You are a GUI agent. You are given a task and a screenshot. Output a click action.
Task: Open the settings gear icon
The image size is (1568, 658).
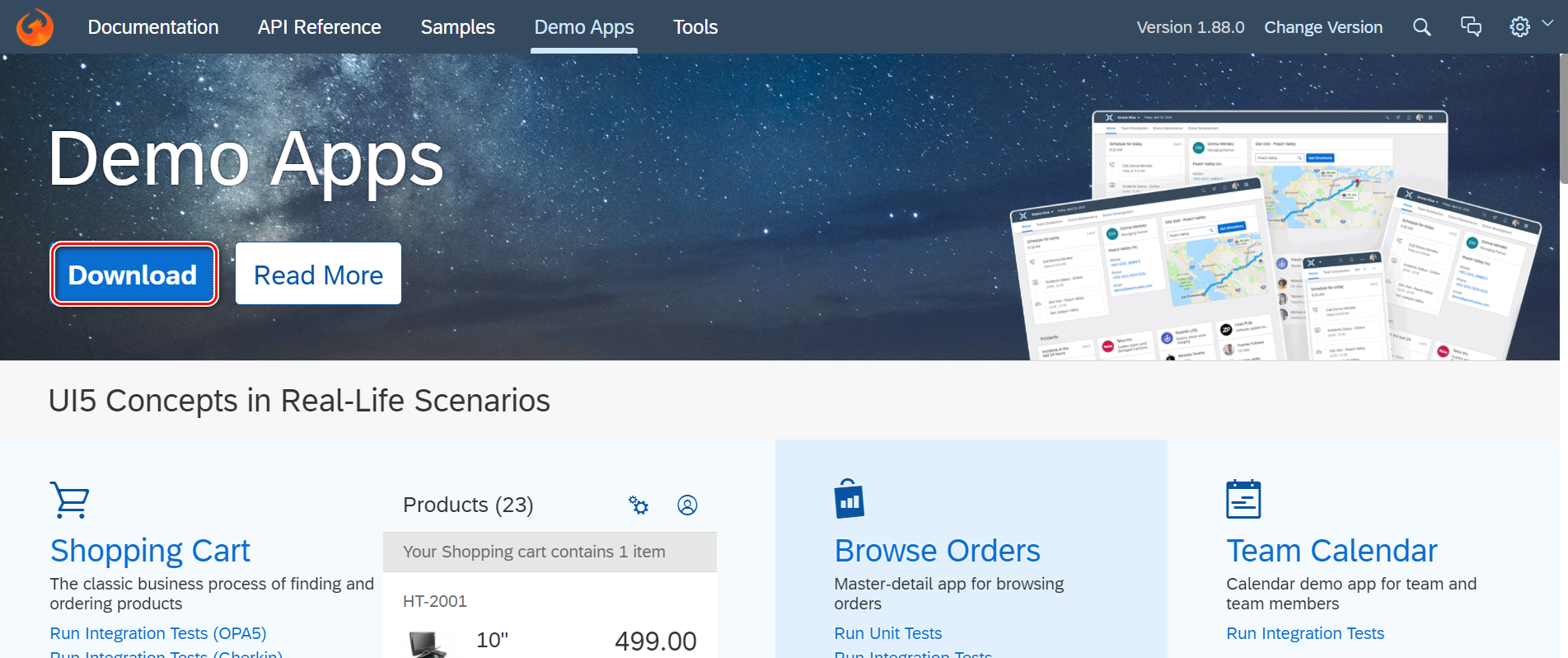1519,27
